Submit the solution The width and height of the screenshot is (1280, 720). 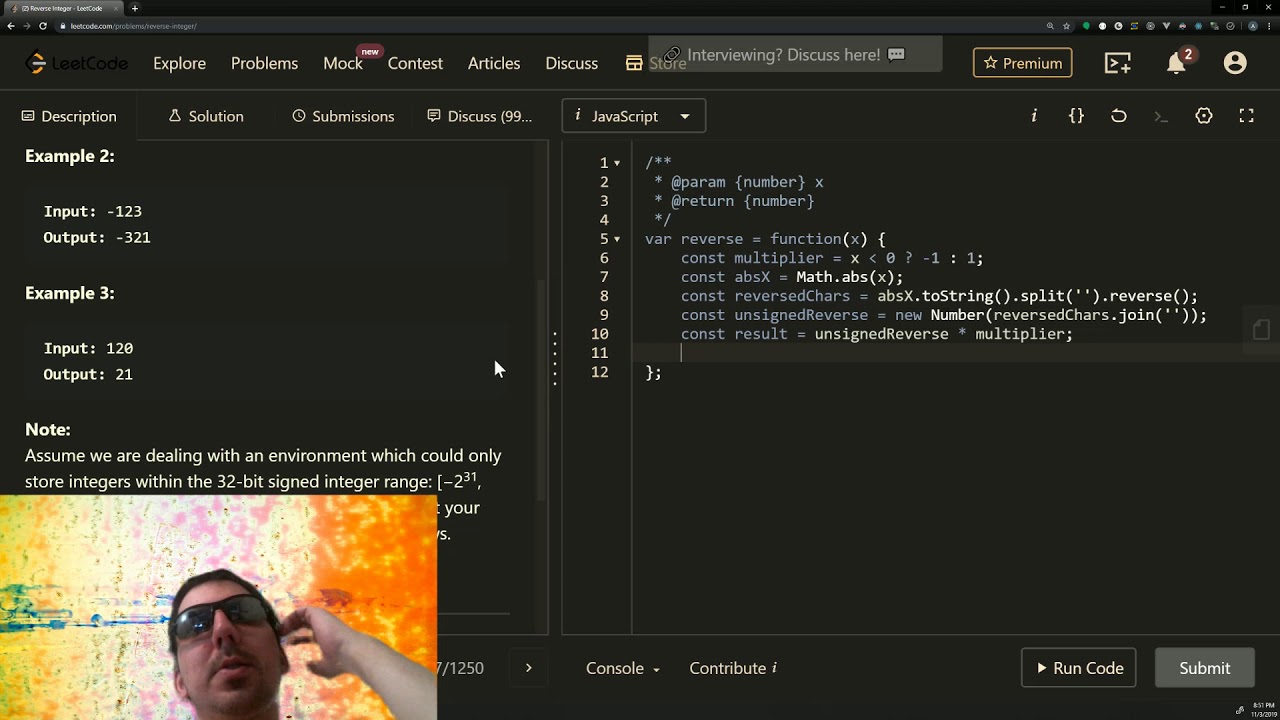(x=1204, y=668)
